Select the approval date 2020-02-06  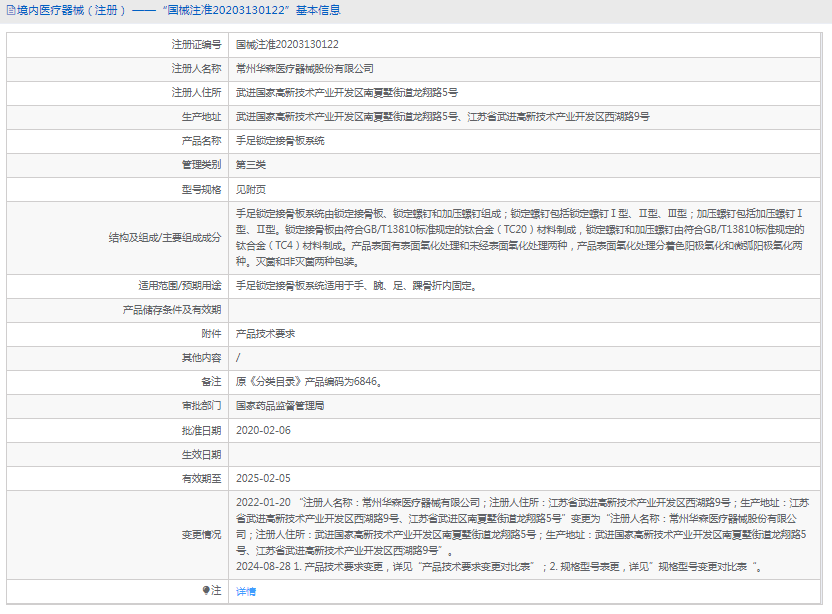(263, 430)
